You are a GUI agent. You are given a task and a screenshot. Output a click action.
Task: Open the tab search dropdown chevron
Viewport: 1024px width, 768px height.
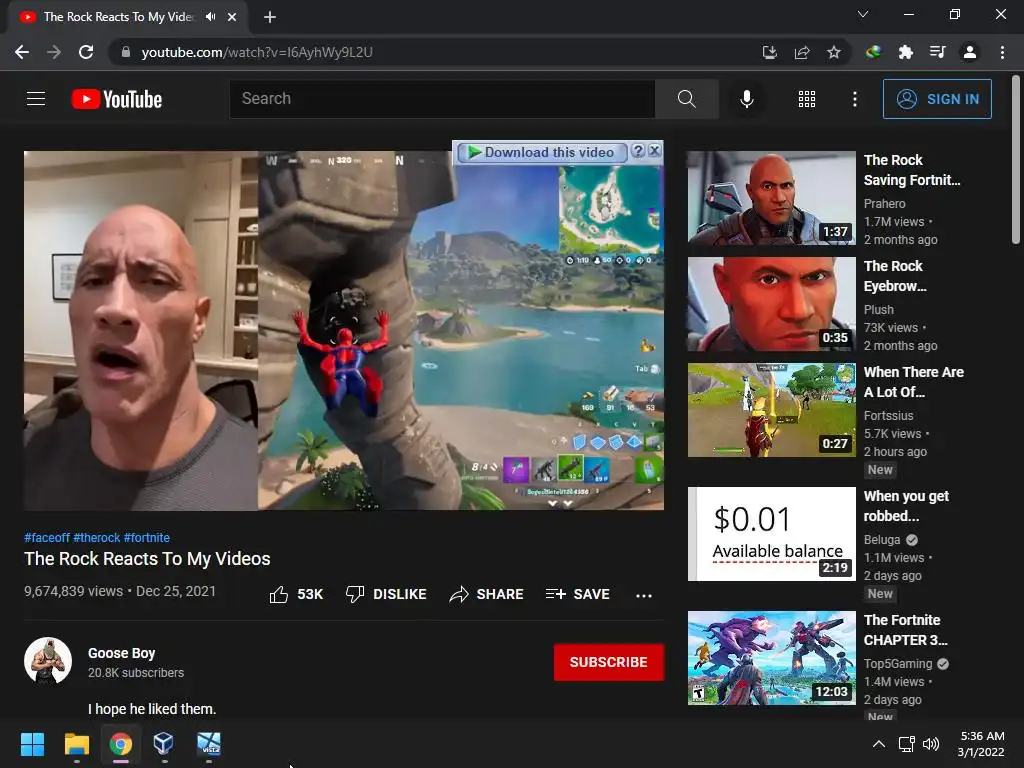[863, 14]
